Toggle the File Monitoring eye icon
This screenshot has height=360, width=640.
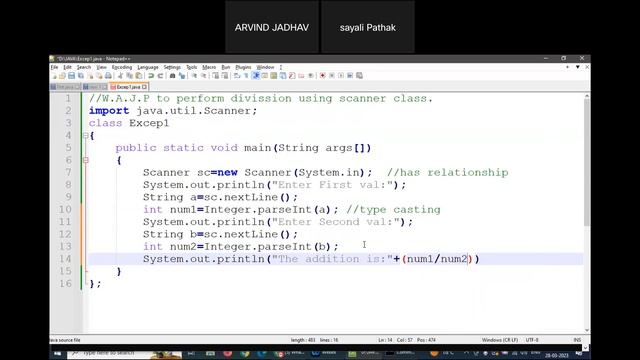[x=312, y=76]
